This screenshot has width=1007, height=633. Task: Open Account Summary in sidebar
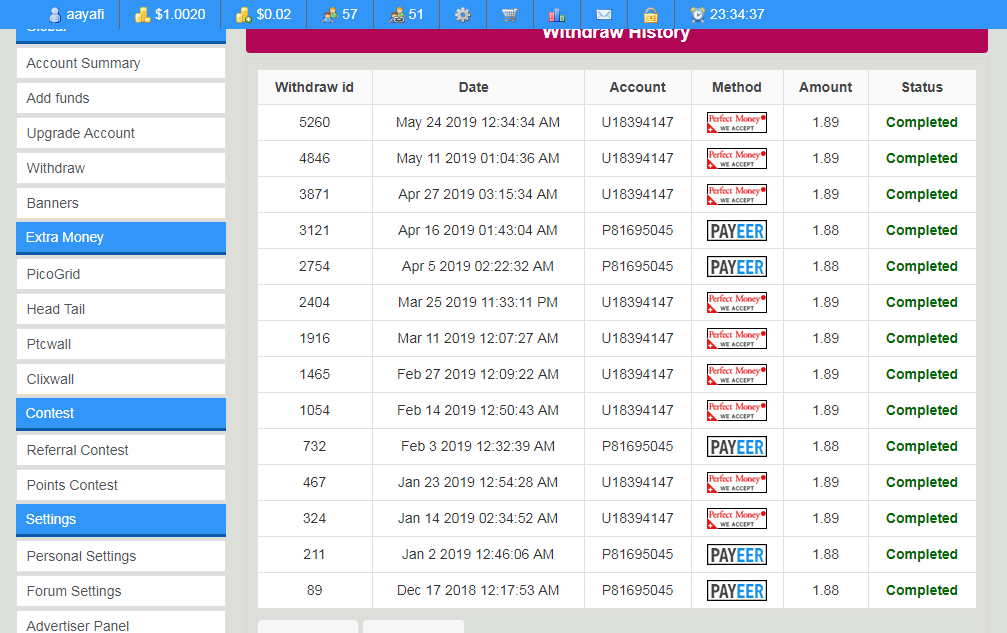[x=121, y=63]
